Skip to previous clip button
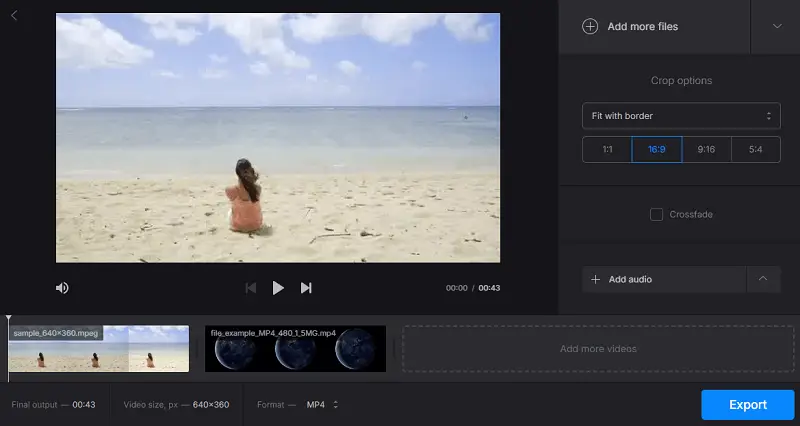This screenshot has height=426, width=800. coord(251,288)
